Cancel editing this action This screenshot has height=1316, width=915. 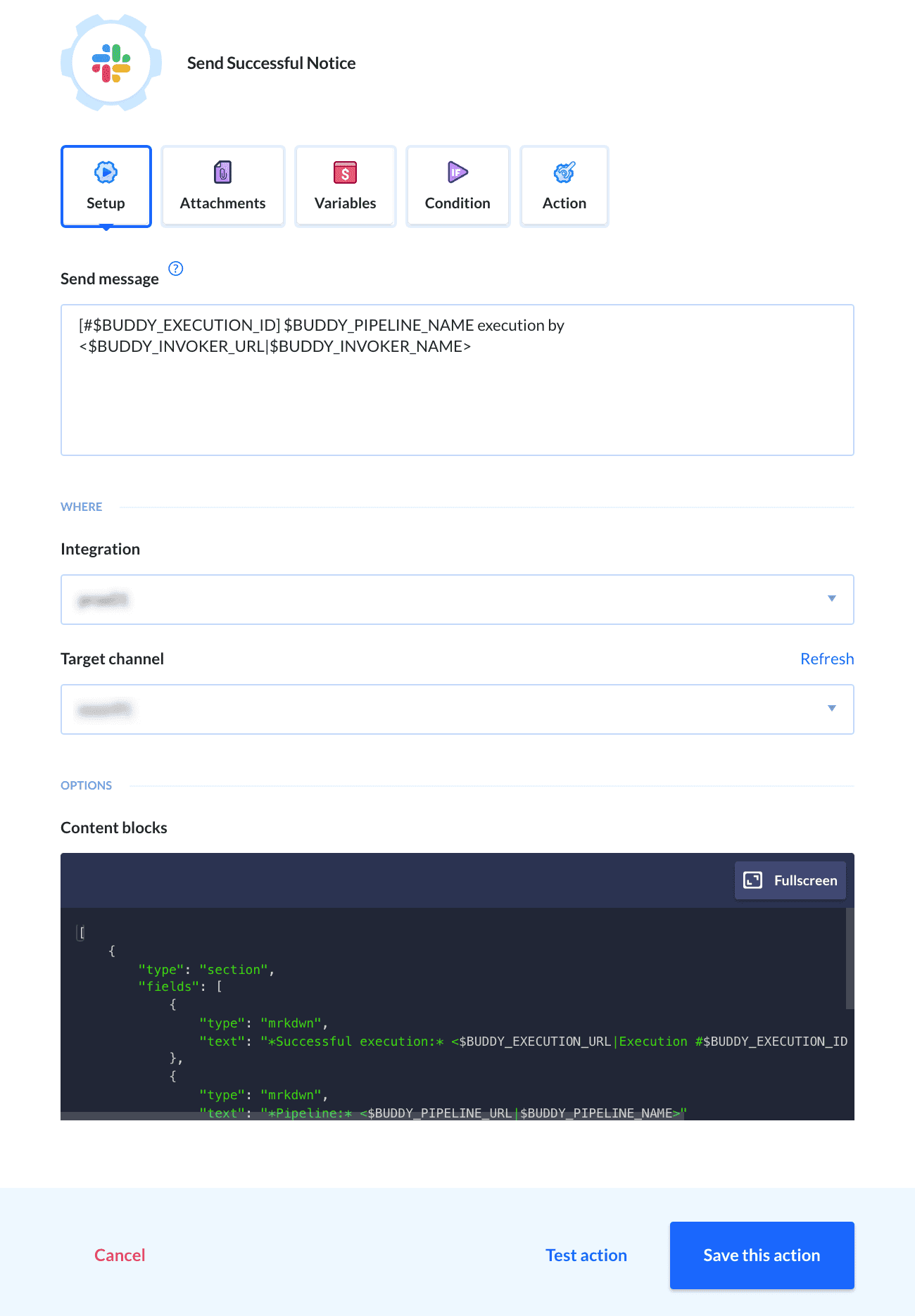[120, 1255]
